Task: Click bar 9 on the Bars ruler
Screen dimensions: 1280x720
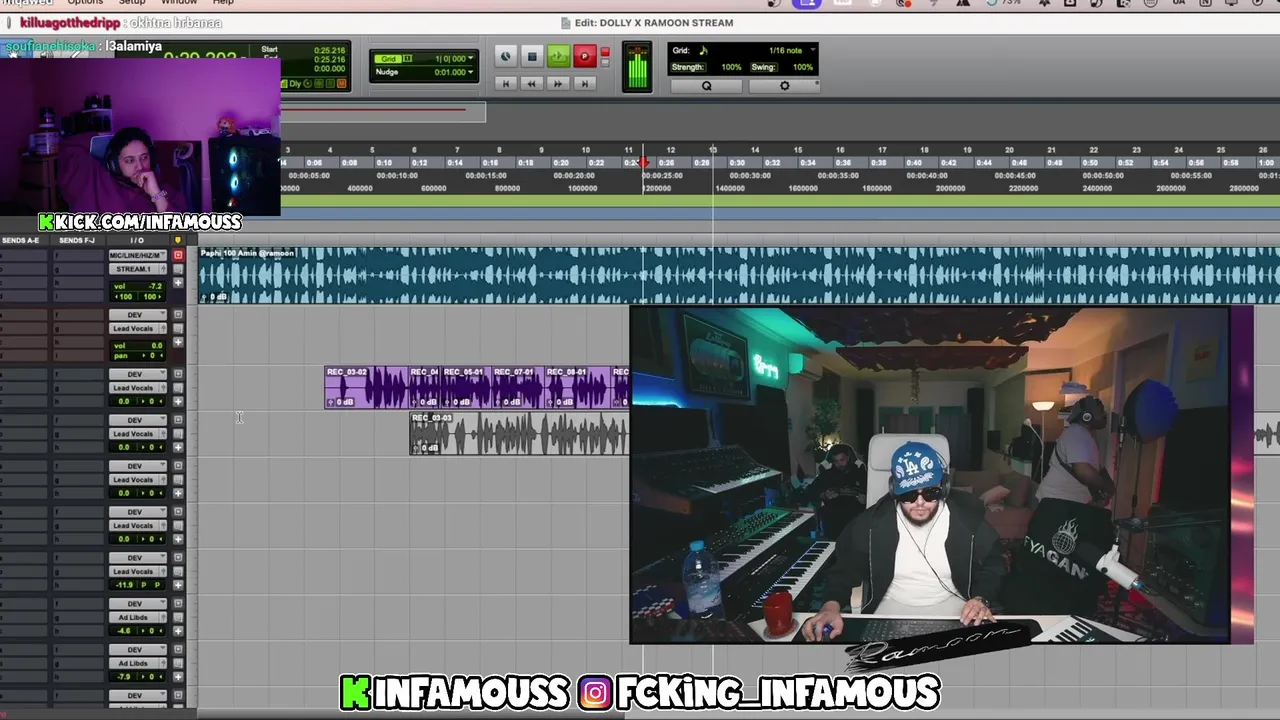Action: [542, 150]
